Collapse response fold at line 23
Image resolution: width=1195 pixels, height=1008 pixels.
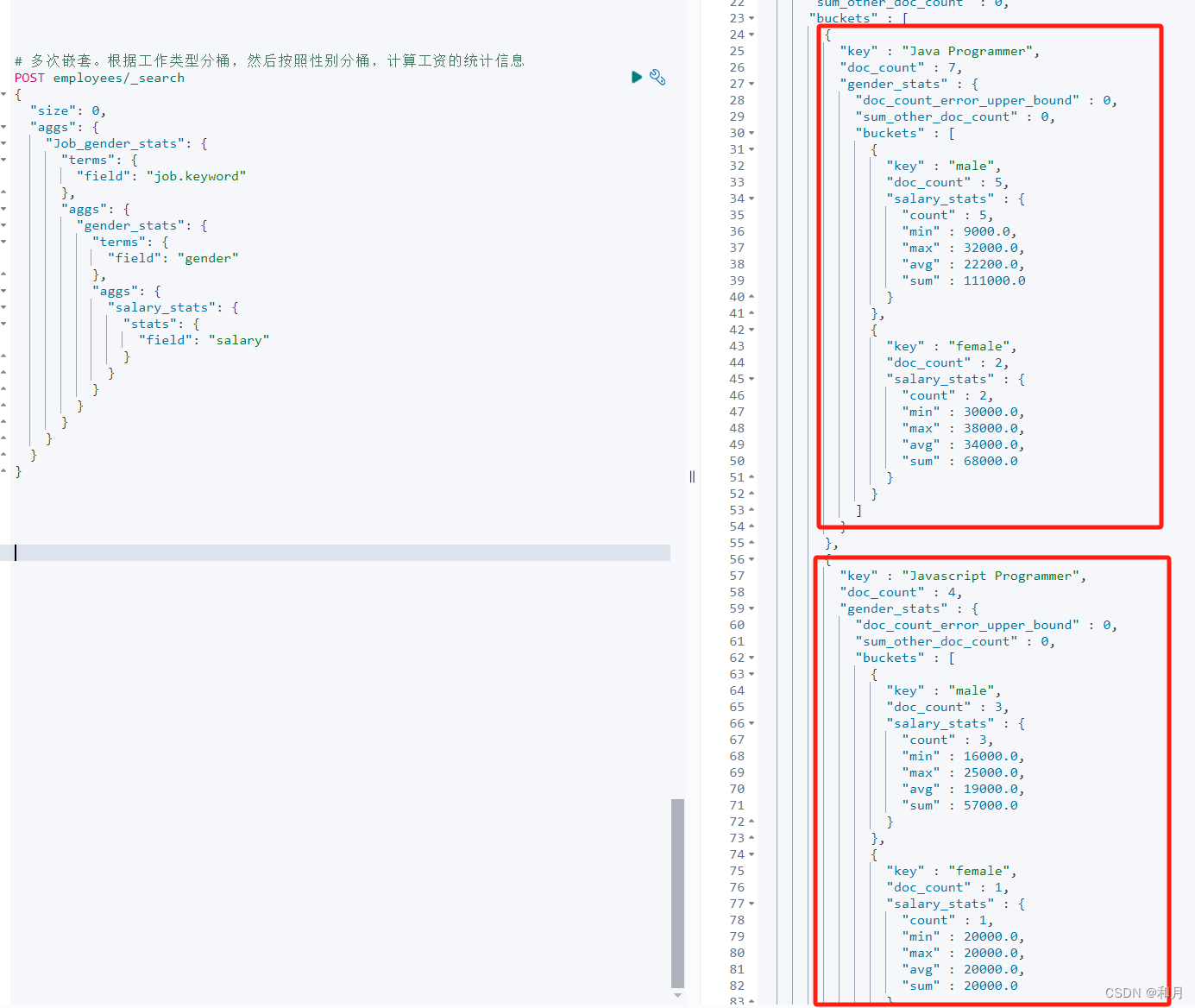(752, 18)
